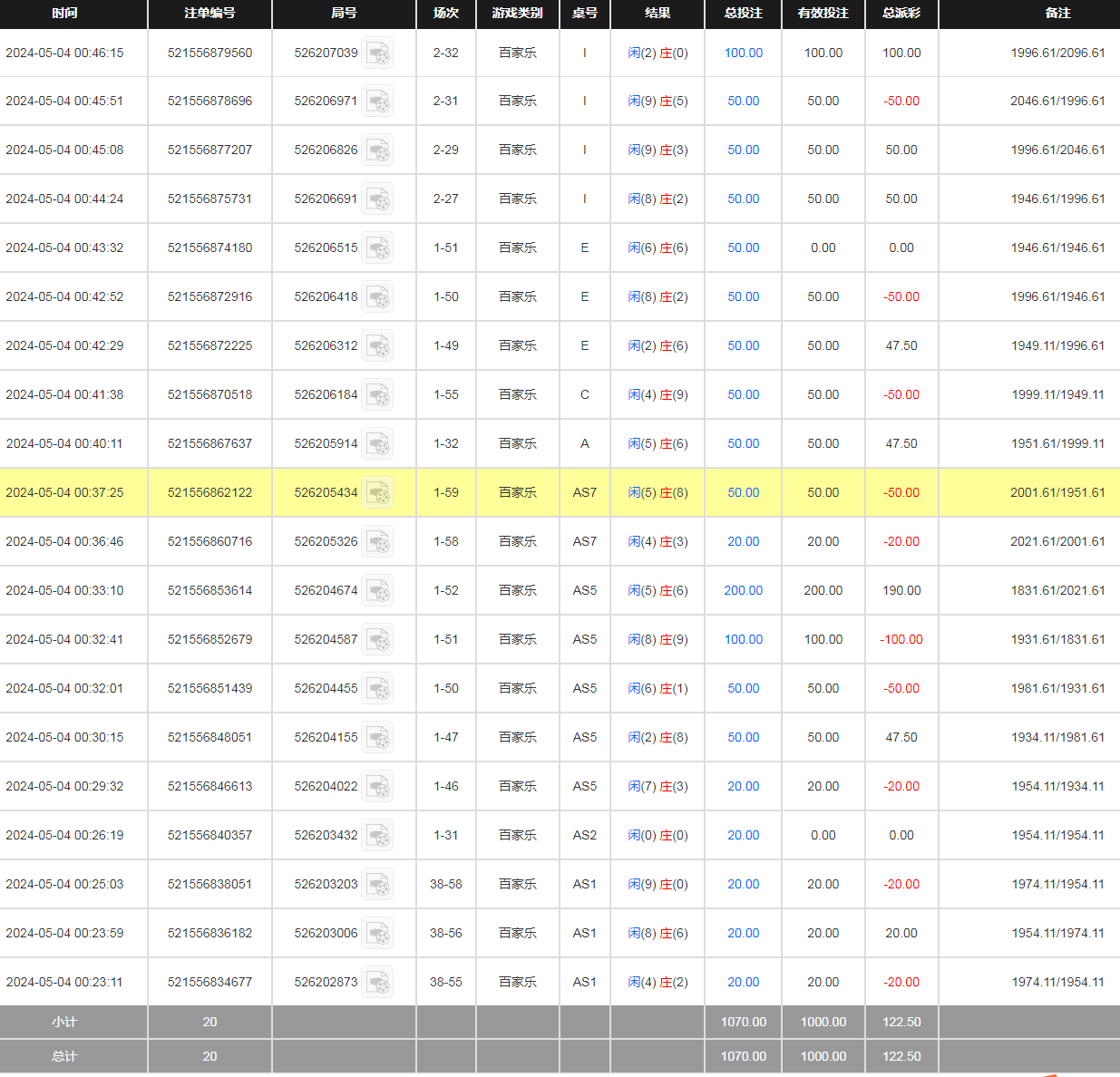Click replay icon beside round 526206971
Screen dimensions: 1120x1077
point(378,102)
